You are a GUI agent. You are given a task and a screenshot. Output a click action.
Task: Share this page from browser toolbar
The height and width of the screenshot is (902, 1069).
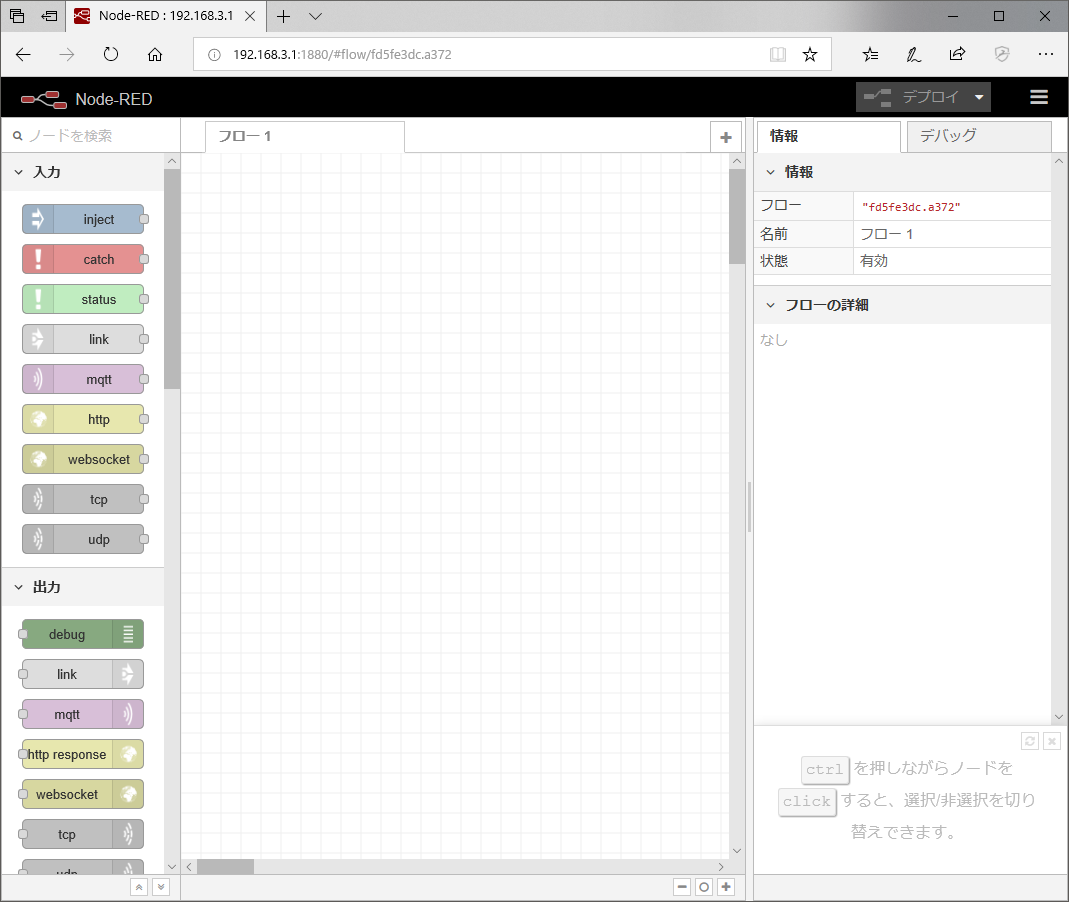(958, 55)
